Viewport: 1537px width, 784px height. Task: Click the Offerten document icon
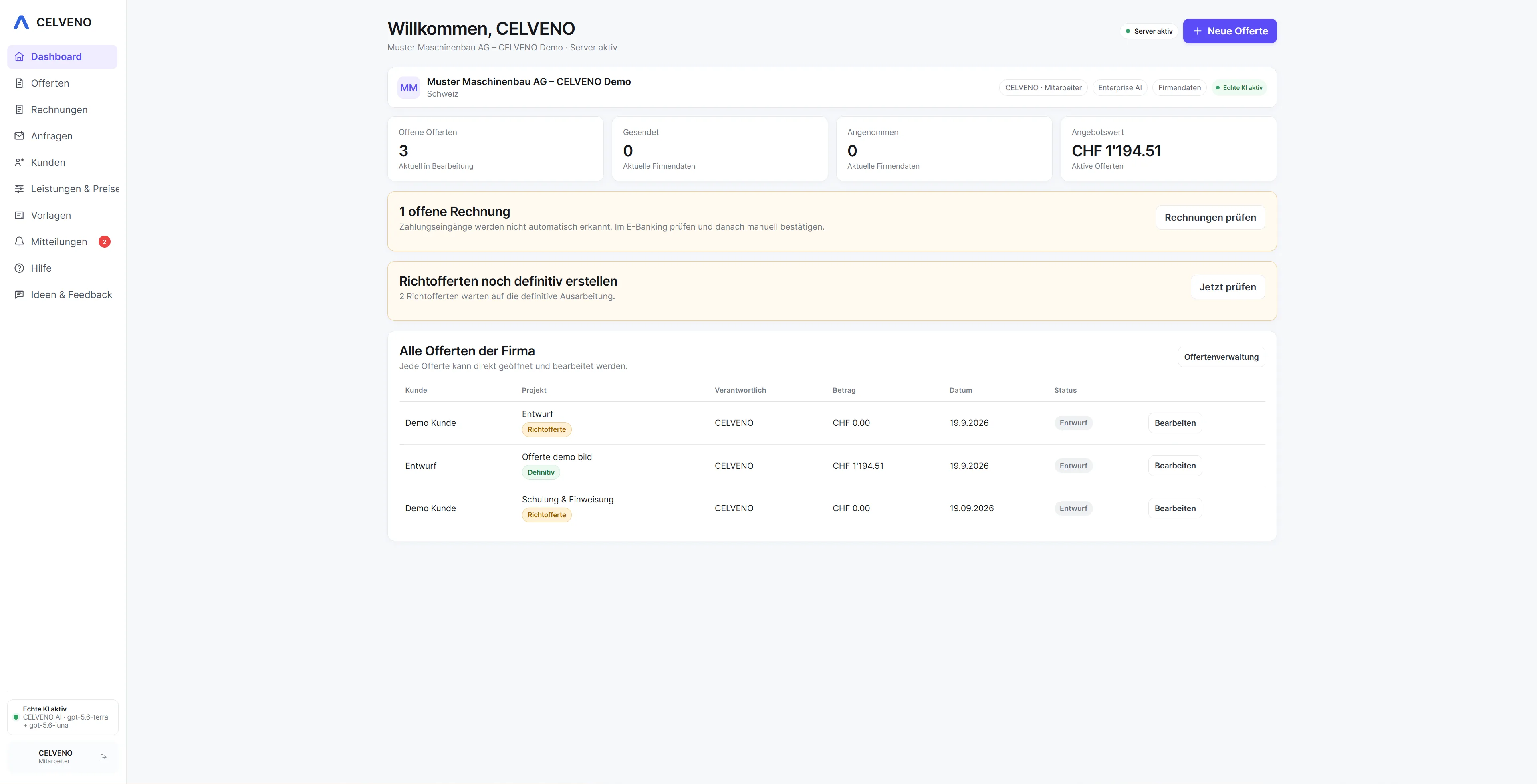[19, 83]
